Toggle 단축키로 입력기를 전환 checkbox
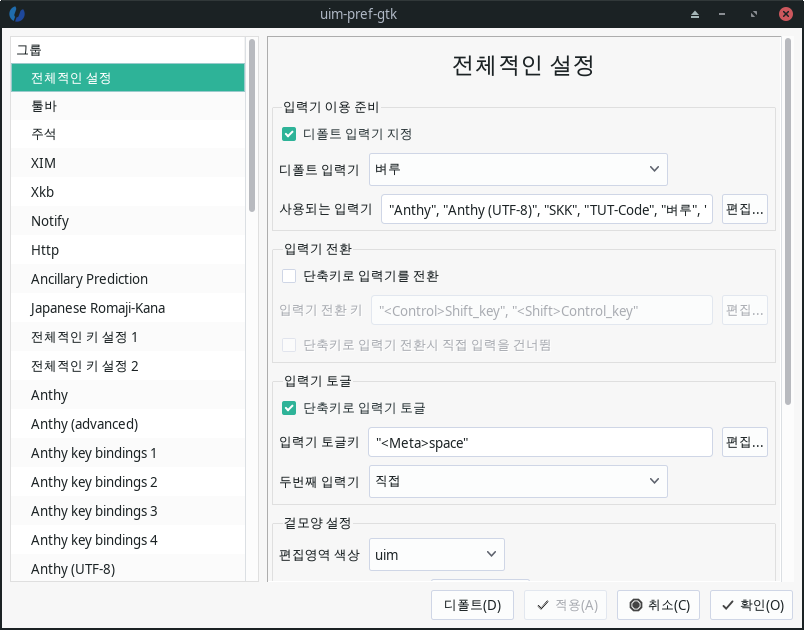The height and width of the screenshot is (630, 804). [x=289, y=276]
